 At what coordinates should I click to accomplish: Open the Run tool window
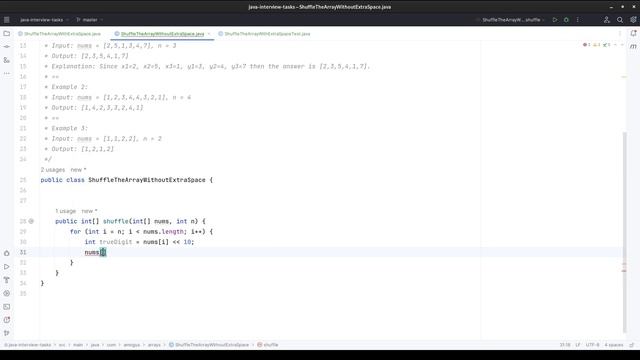pyautogui.click(x=7, y=267)
